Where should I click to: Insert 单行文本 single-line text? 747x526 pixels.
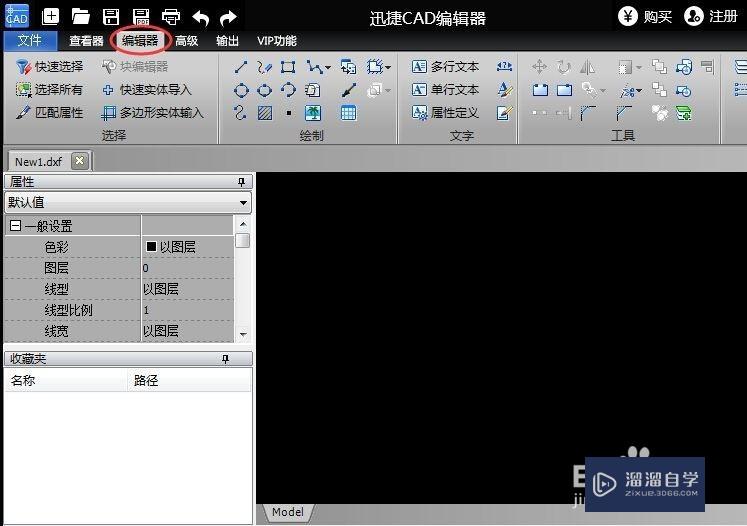click(445, 90)
